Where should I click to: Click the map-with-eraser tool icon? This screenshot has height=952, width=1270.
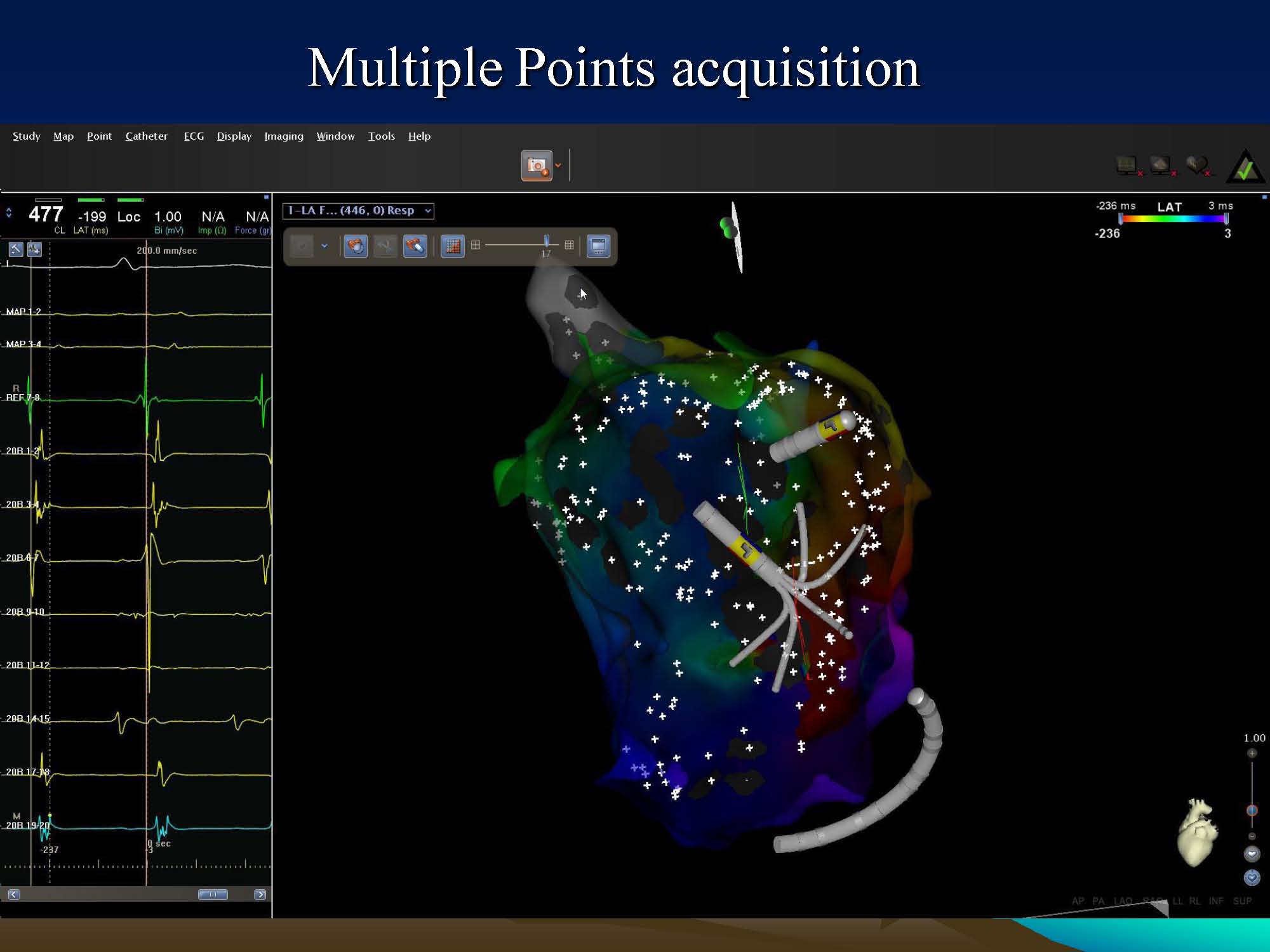[415, 246]
